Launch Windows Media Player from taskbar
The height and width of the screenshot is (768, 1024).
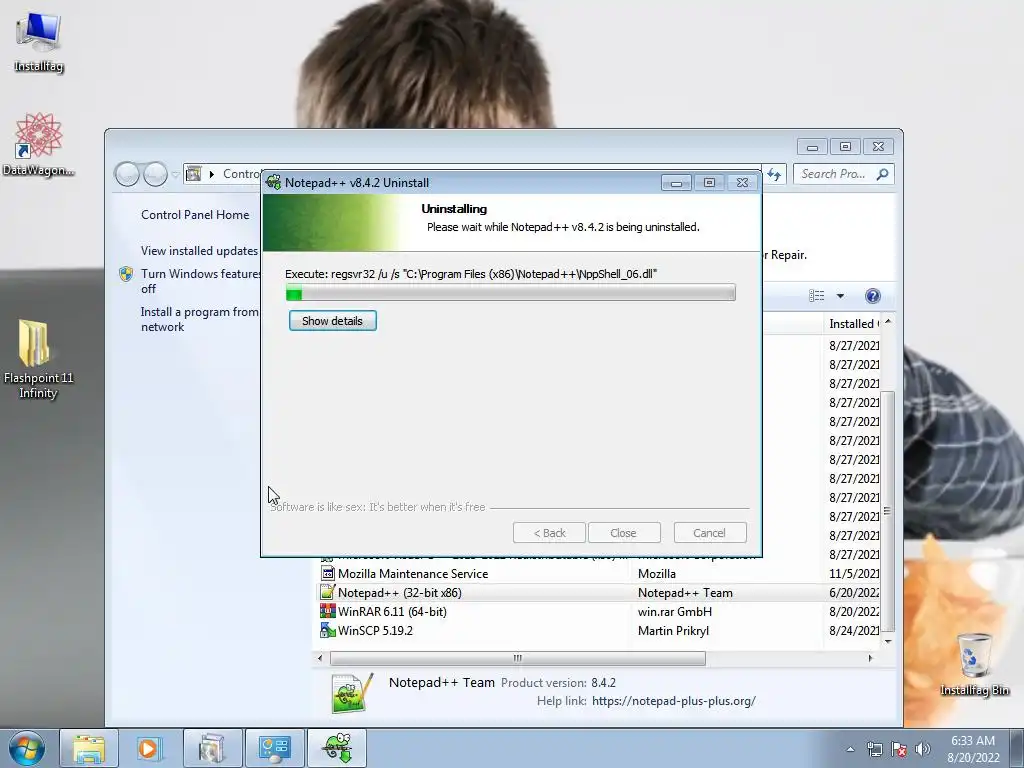pos(149,748)
